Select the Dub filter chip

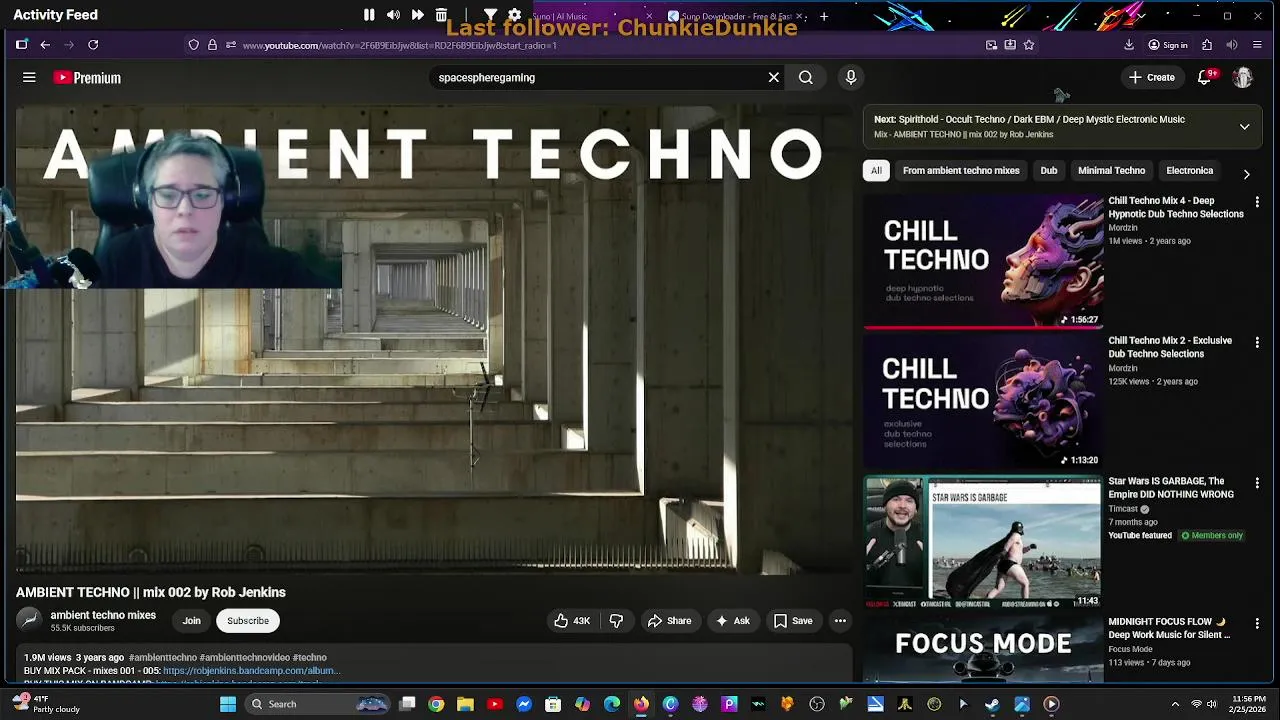(x=1049, y=170)
